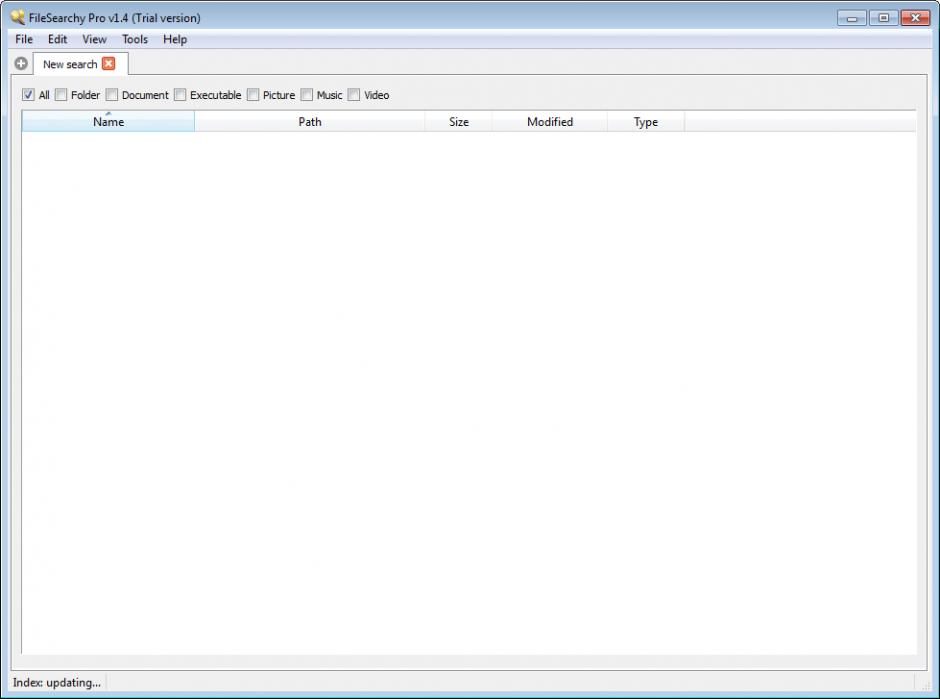The image size is (940, 699).
Task: Open the Help menu
Action: (x=175, y=39)
